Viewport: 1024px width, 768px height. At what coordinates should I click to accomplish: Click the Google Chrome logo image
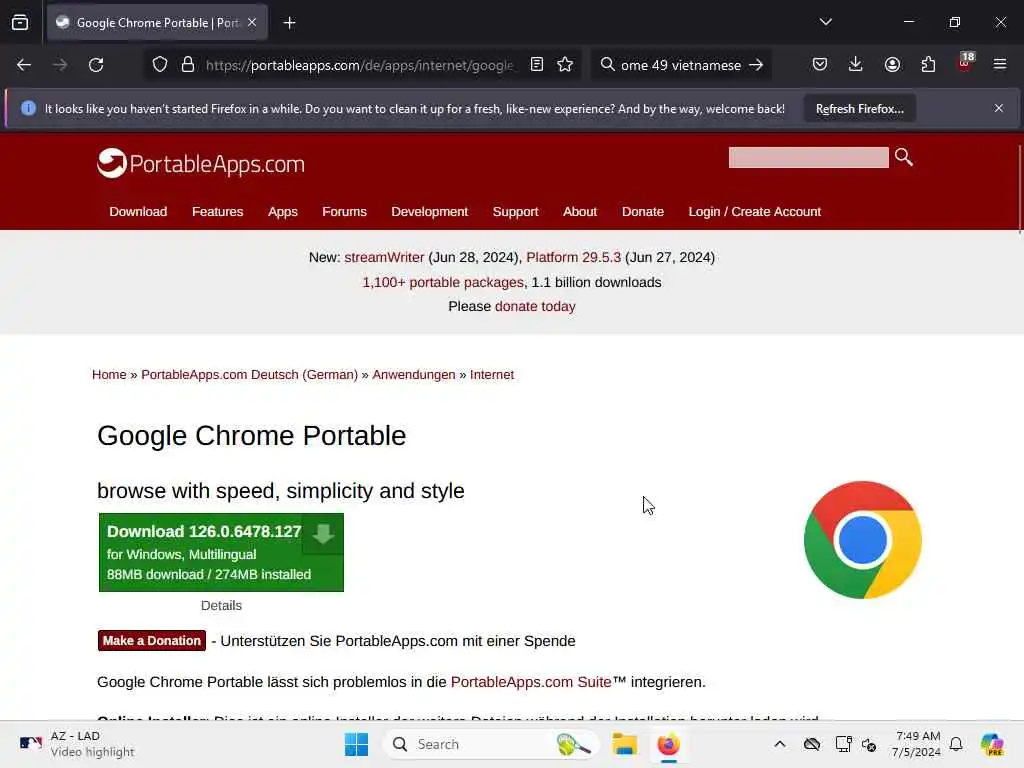click(x=863, y=540)
